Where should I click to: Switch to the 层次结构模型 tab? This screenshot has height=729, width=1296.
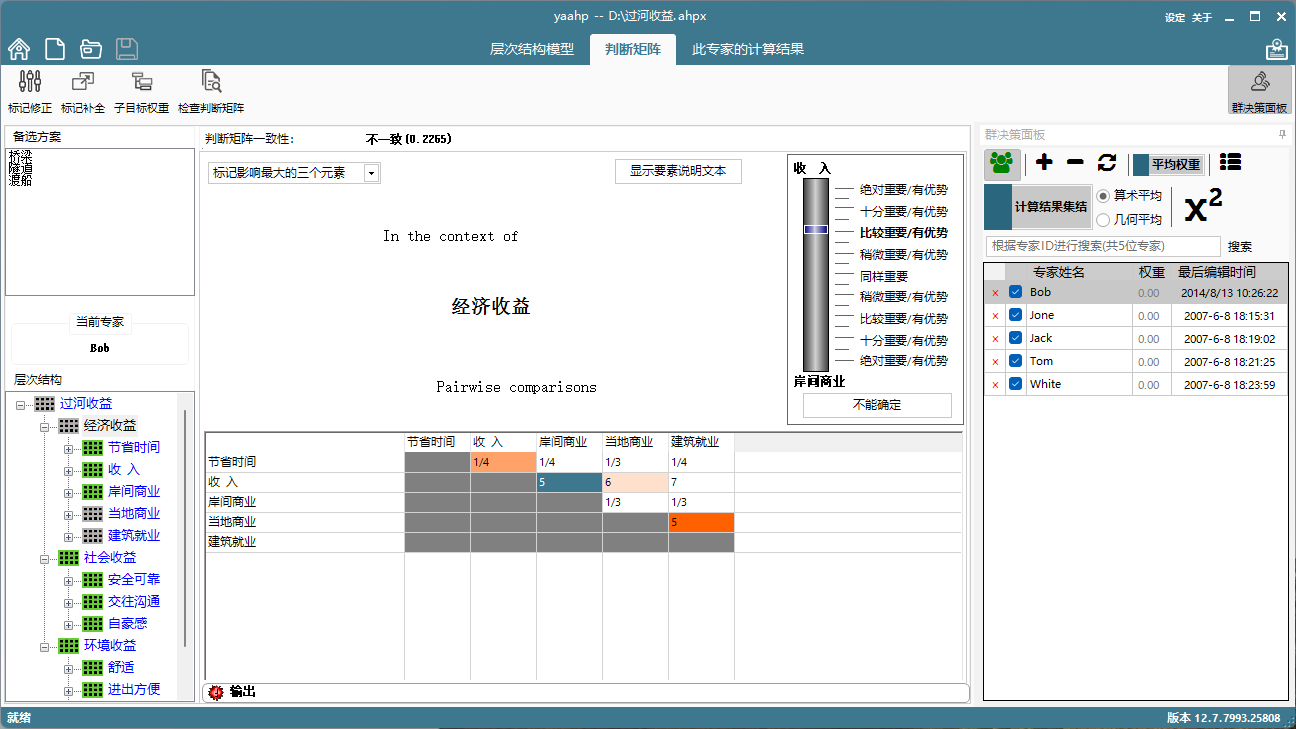tap(531, 49)
